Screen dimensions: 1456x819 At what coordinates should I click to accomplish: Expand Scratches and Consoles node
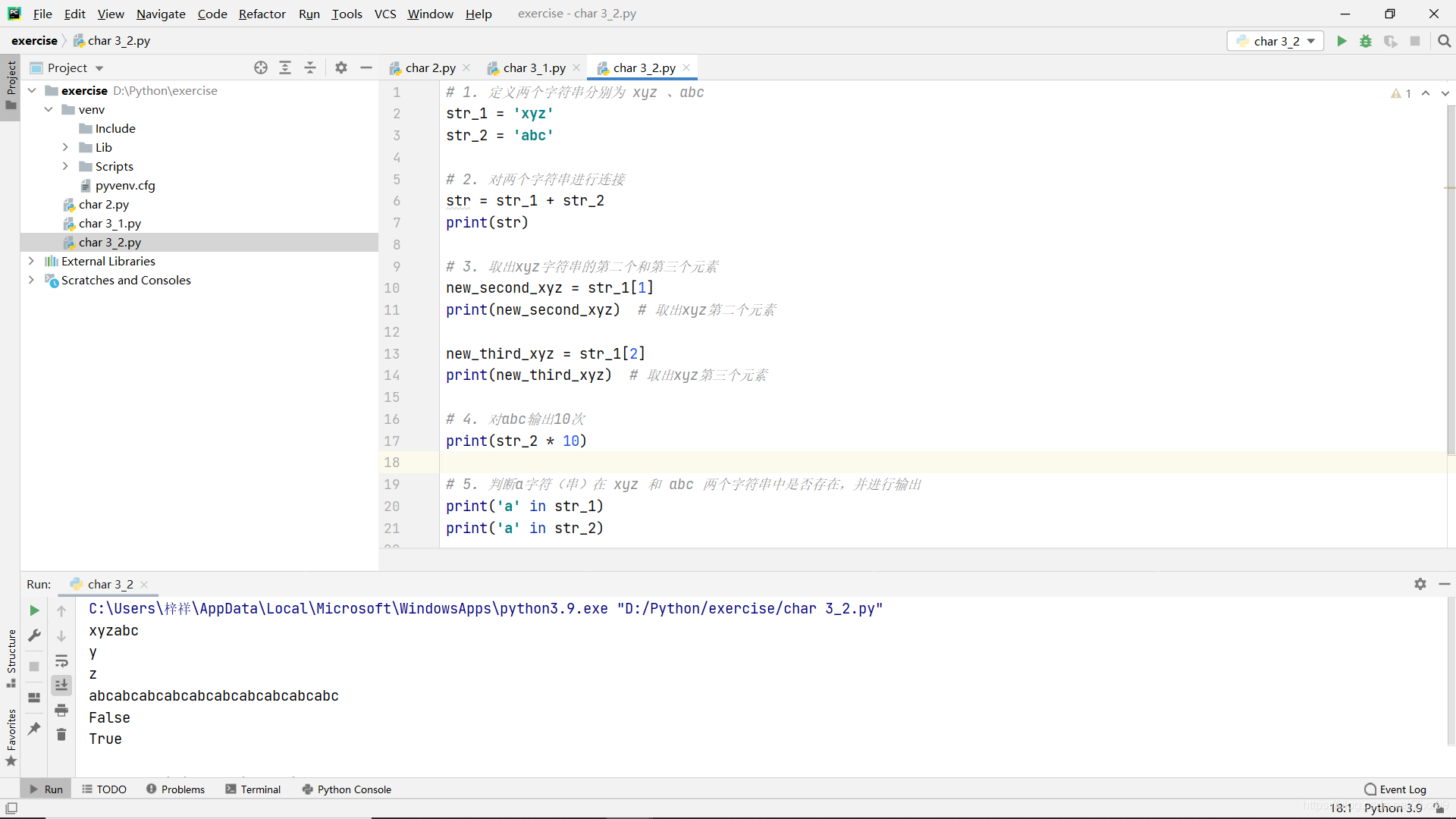(x=32, y=280)
